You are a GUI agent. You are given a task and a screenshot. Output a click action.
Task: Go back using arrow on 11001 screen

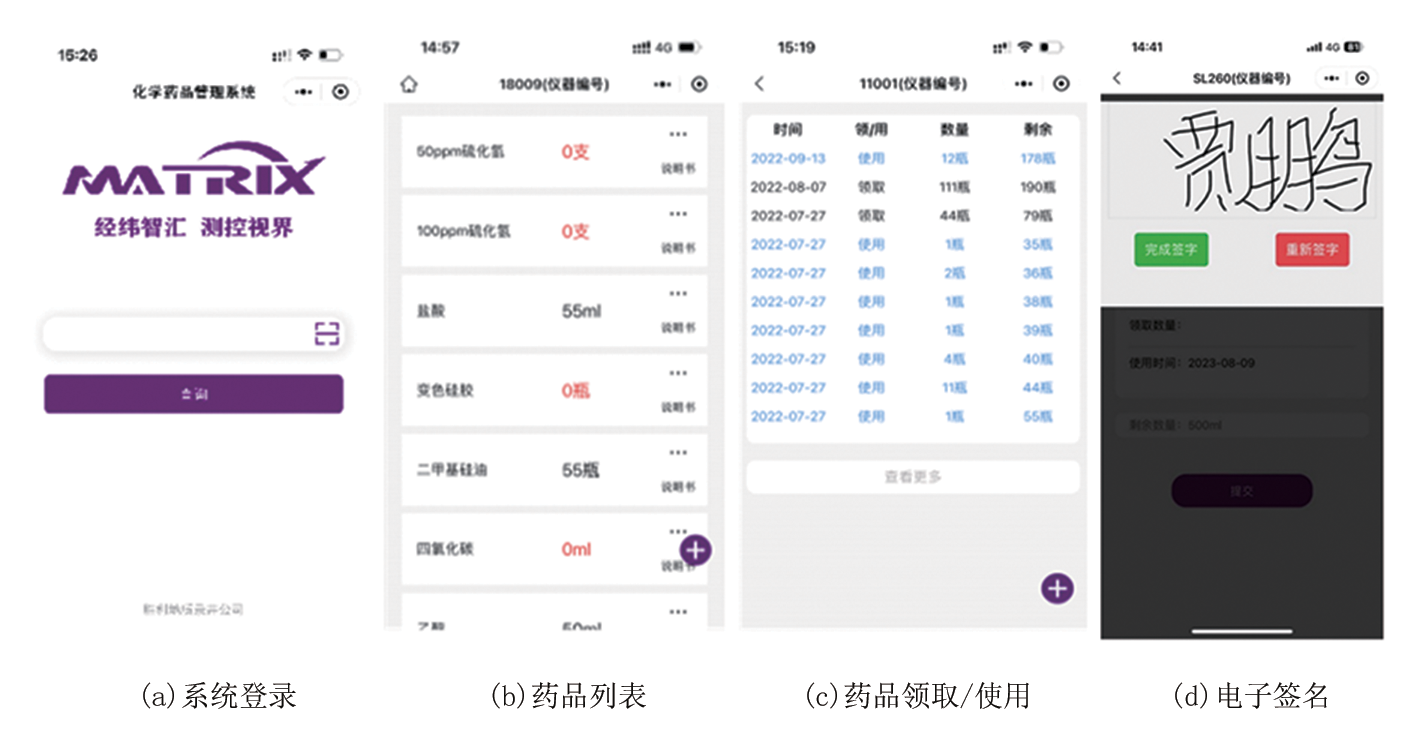click(759, 84)
